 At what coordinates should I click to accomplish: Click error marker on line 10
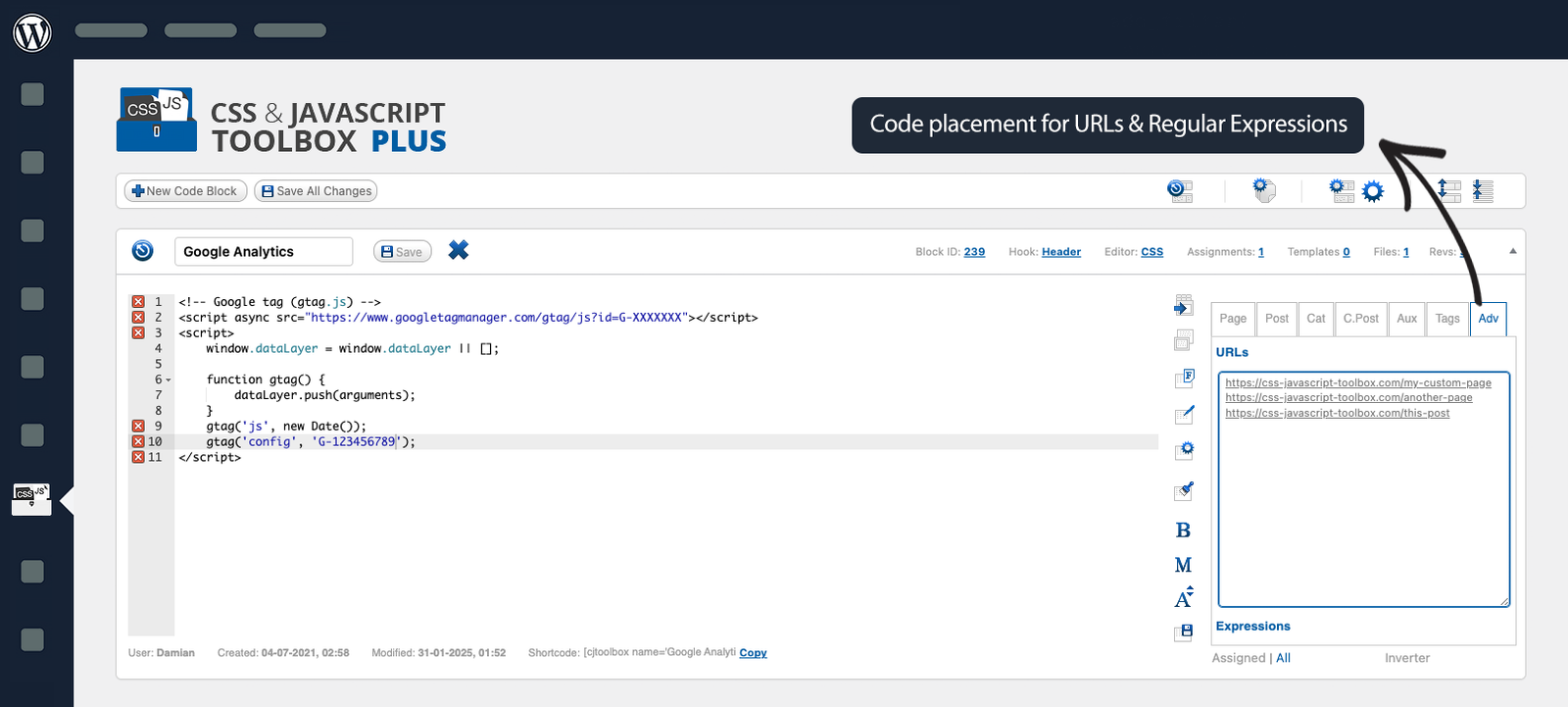click(138, 442)
